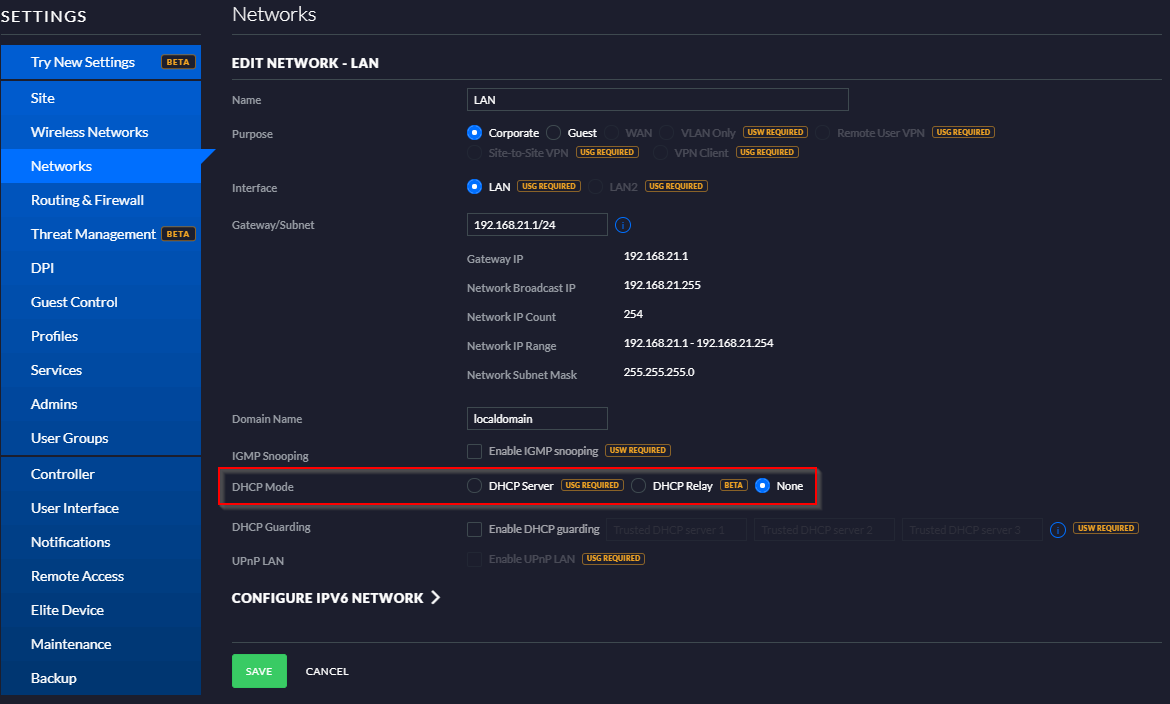Open the Backup settings page
The image size is (1170, 704).
pyautogui.click(x=54, y=678)
